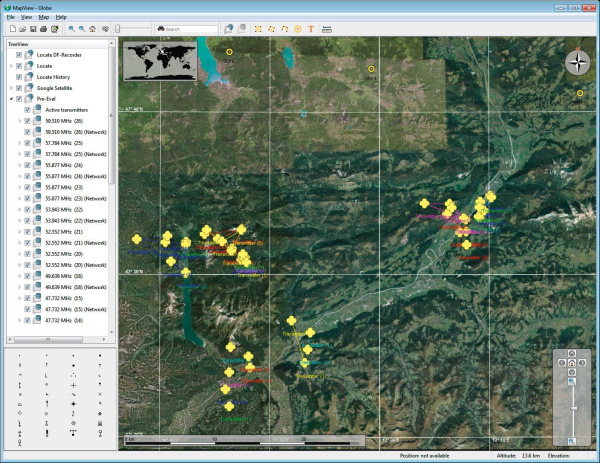The width and height of the screenshot is (600, 463).
Task: Select the text annotation T tool
Action: pyautogui.click(x=312, y=29)
